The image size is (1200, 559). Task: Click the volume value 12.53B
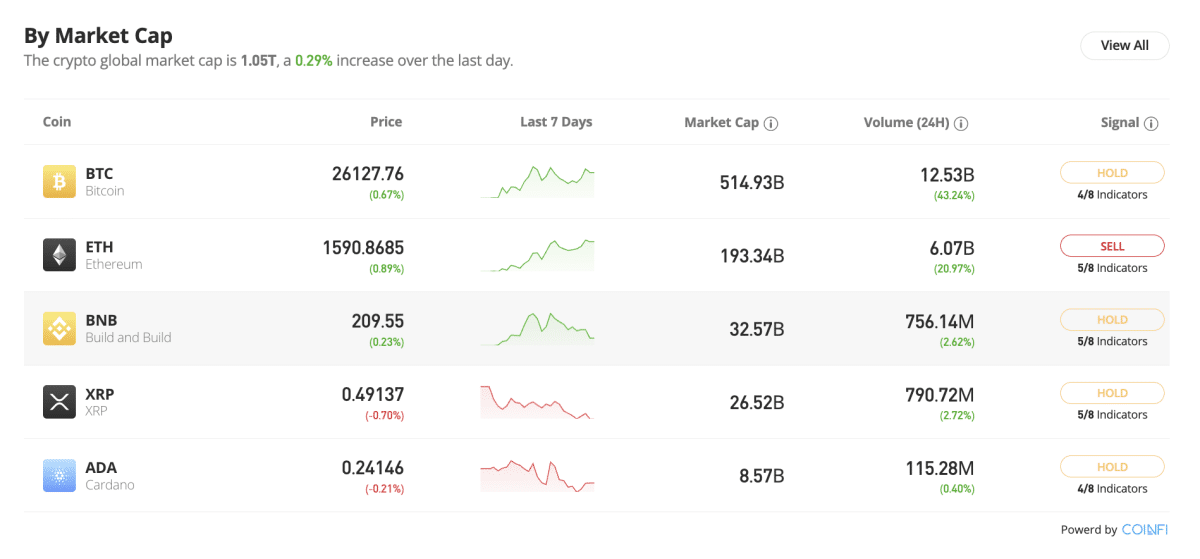tap(947, 174)
